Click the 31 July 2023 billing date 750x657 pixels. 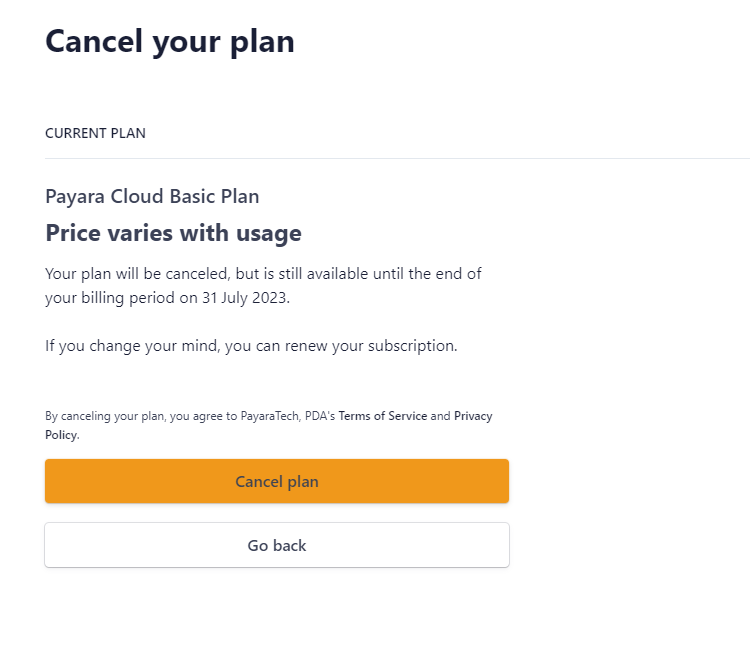[x=245, y=298]
